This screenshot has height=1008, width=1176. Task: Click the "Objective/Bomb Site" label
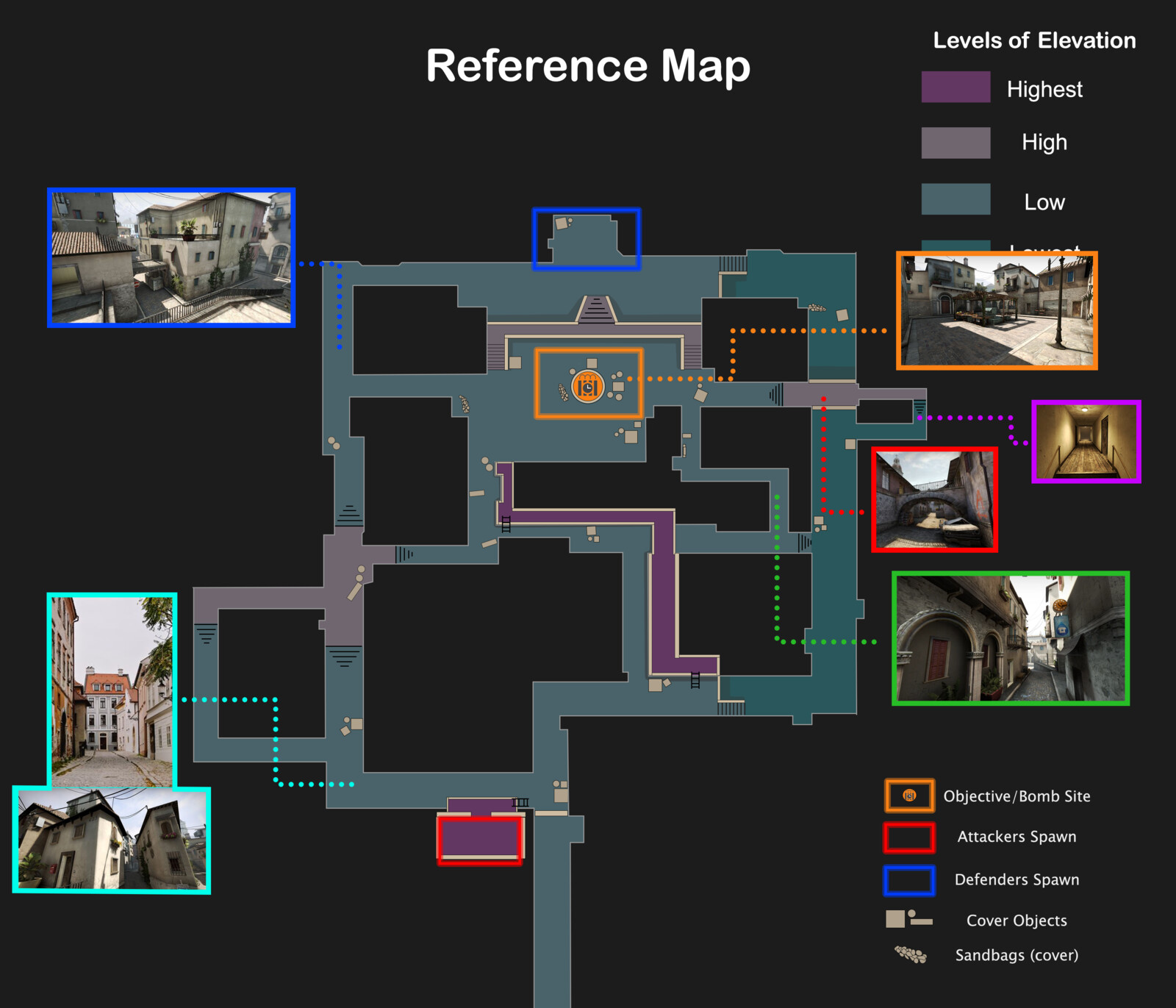1017,796
